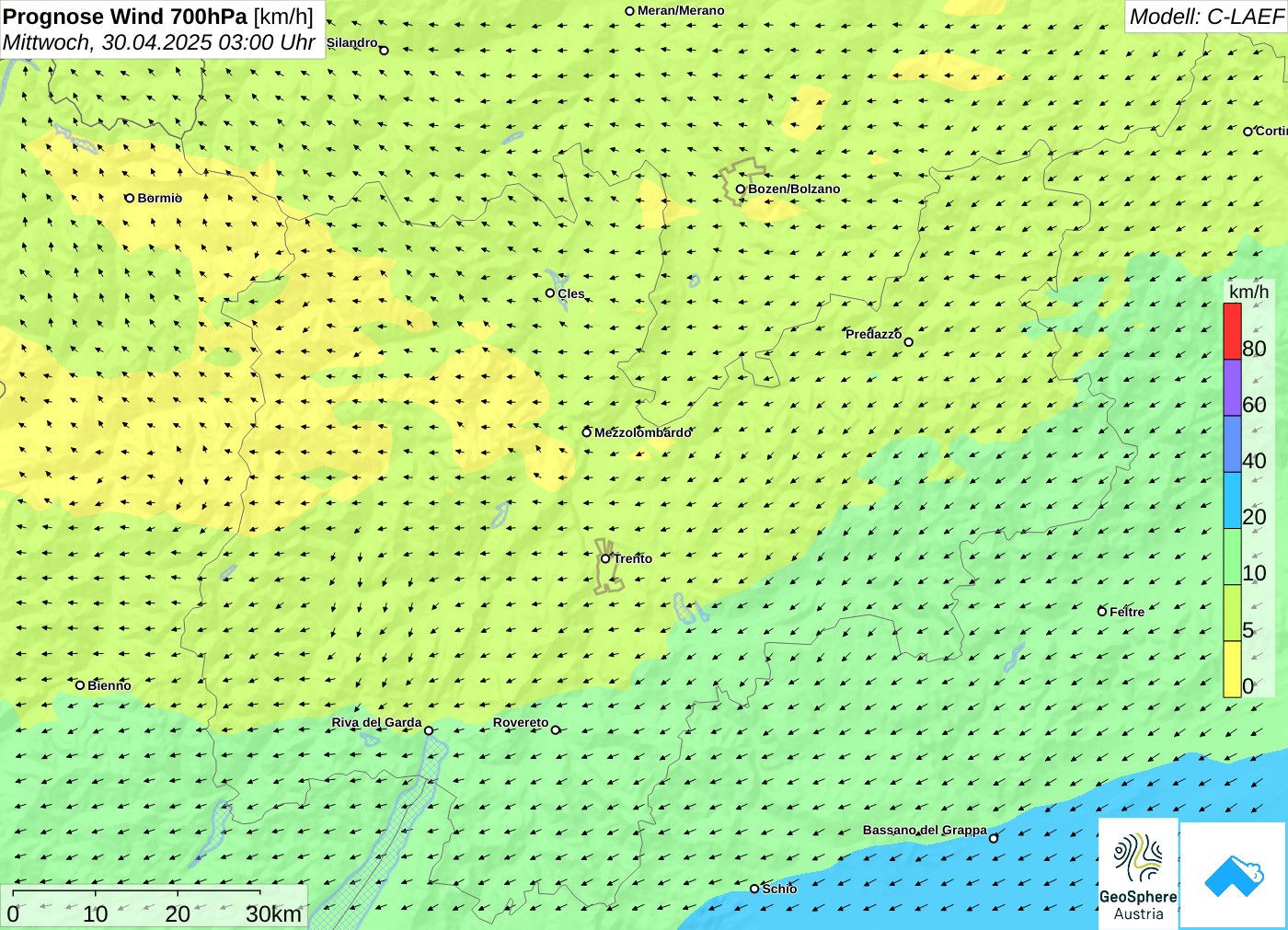Click the 'Mezzolombardo' label text
This screenshot has height=930, width=1288.
(x=643, y=432)
